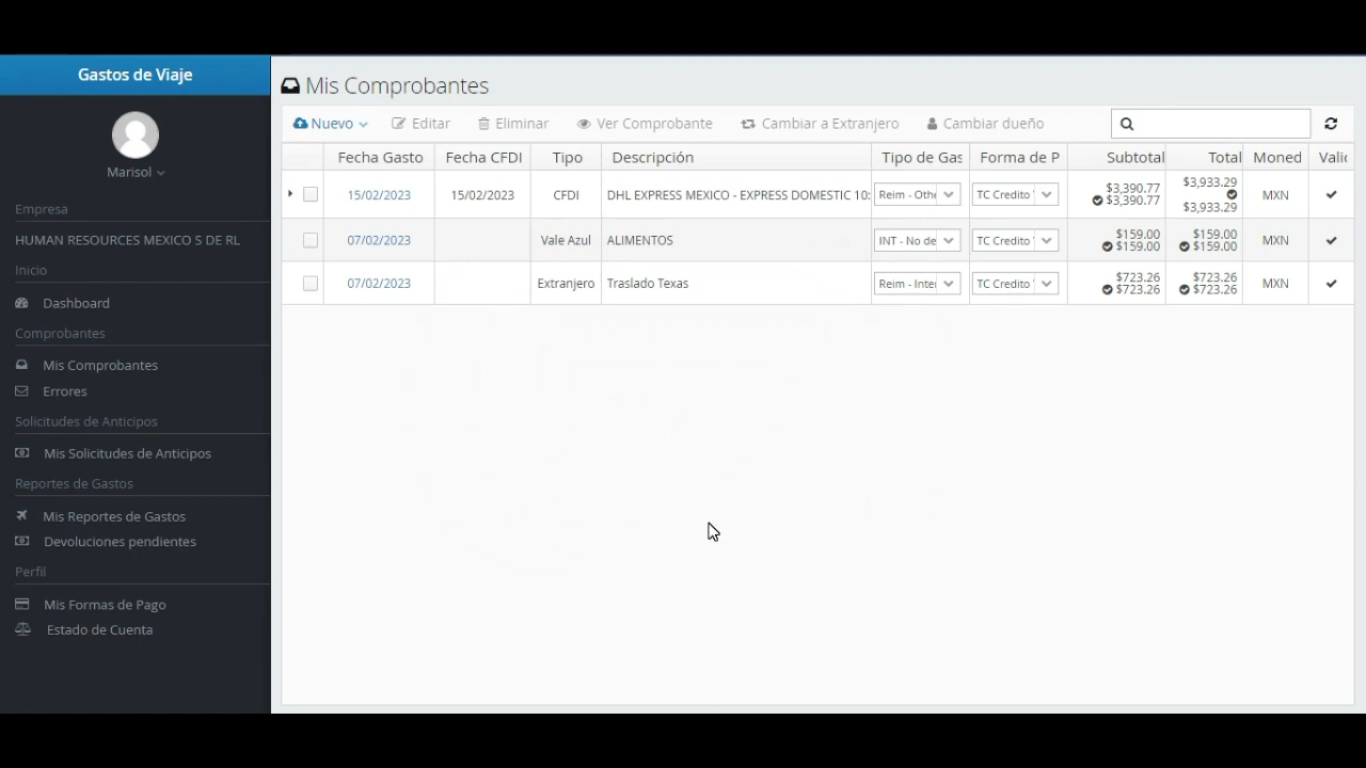Click the Eliminar trash button
The width and height of the screenshot is (1366, 768).
point(513,123)
